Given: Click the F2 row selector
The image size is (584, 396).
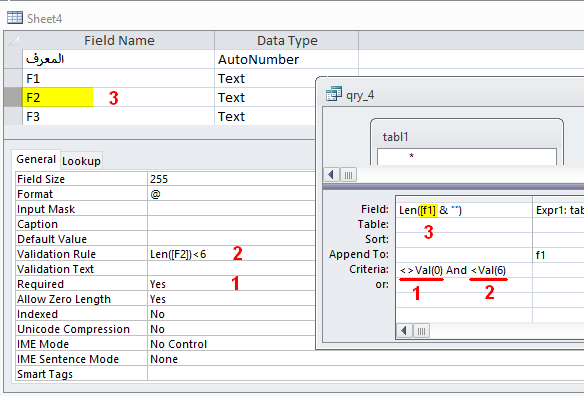Looking at the screenshot, I should pos(13,98).
